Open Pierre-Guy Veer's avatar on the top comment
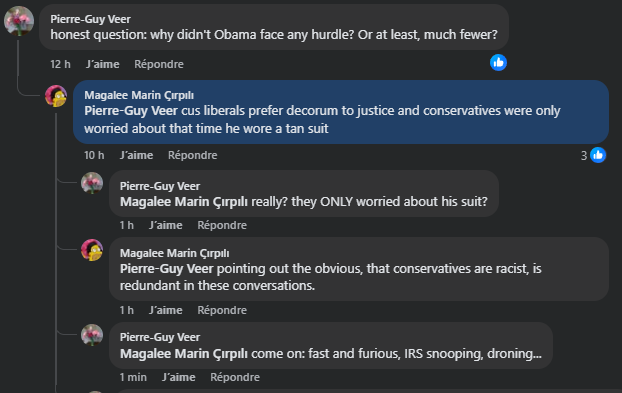This screenshot has height=393, width=622. (x=19, y=21)
